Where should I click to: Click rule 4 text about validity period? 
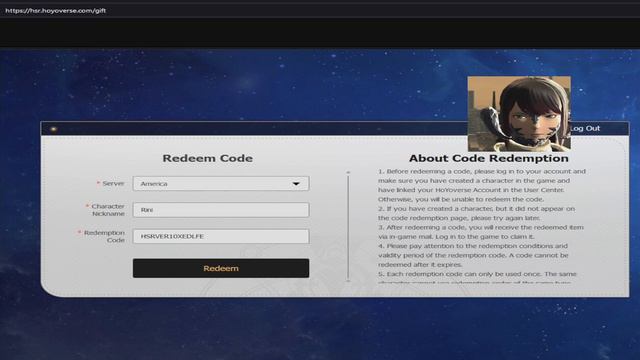[473, 255]
